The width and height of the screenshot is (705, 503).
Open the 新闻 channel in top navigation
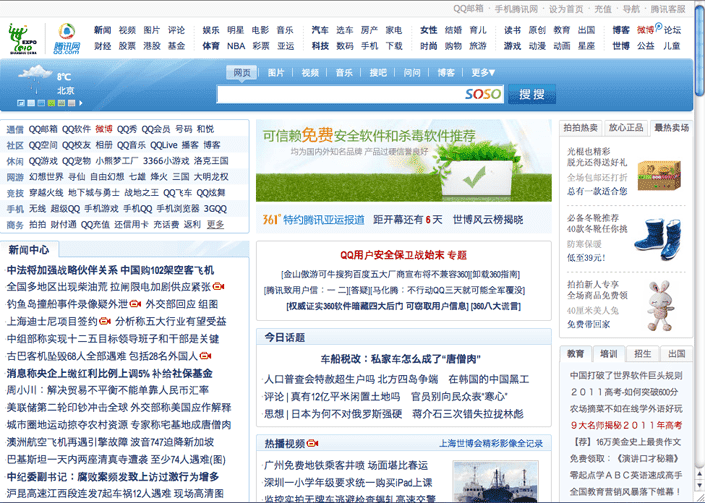(x=102, y=30)
